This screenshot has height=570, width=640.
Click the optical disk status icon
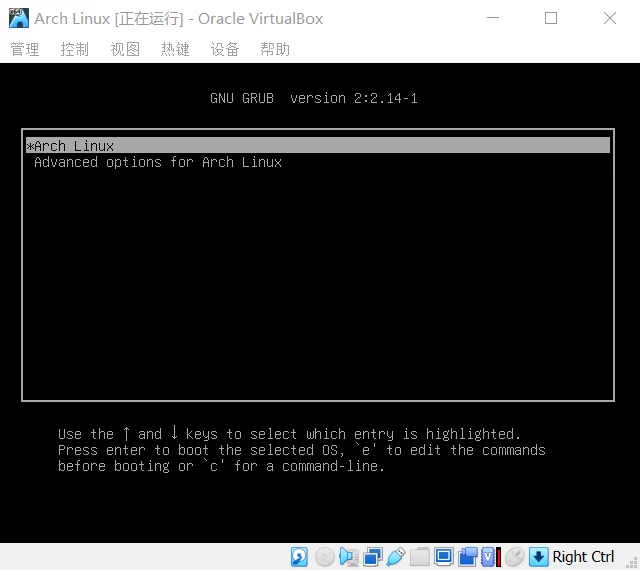(324, 557)
